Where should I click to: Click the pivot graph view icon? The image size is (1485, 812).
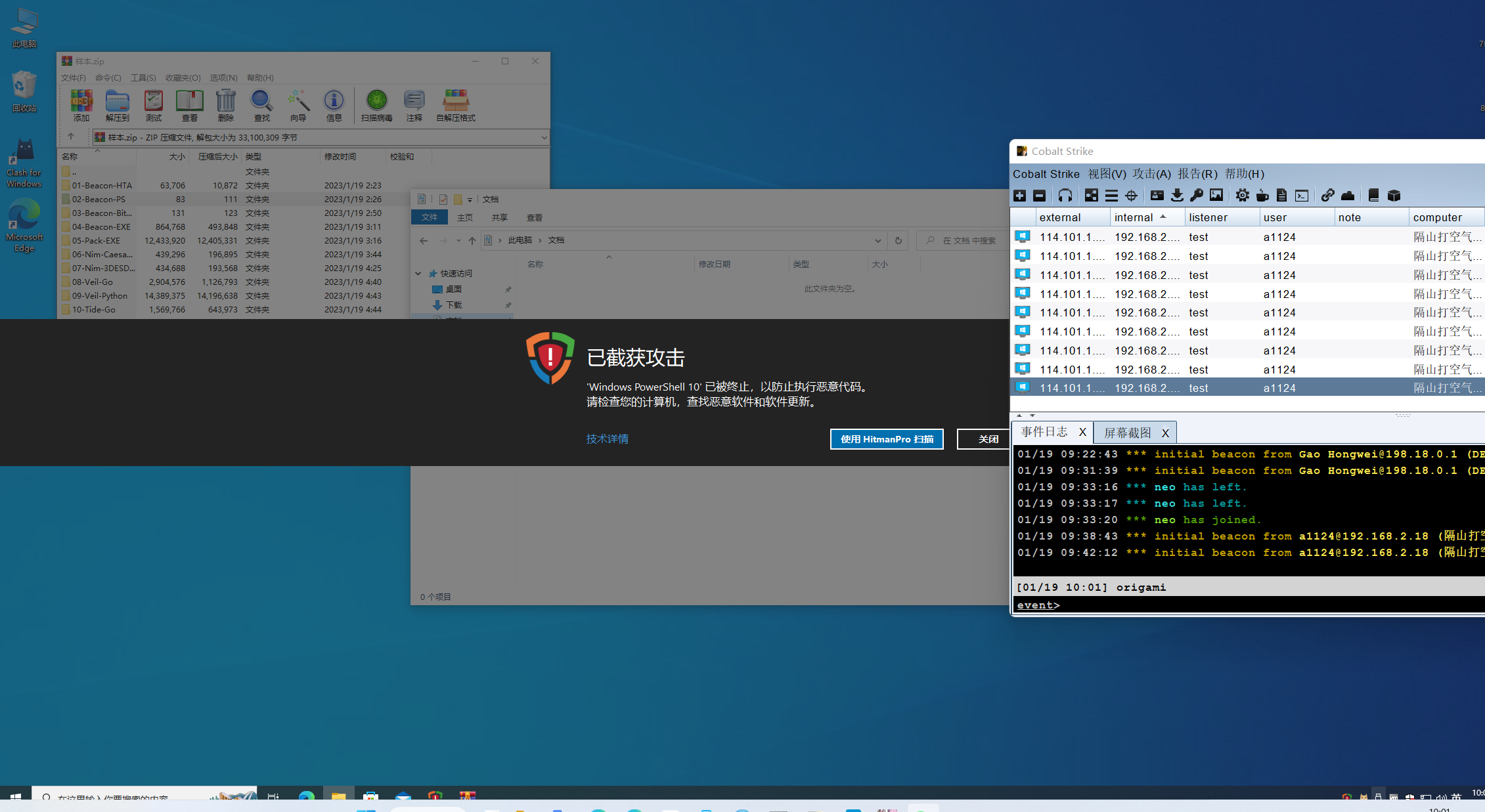1091,196
